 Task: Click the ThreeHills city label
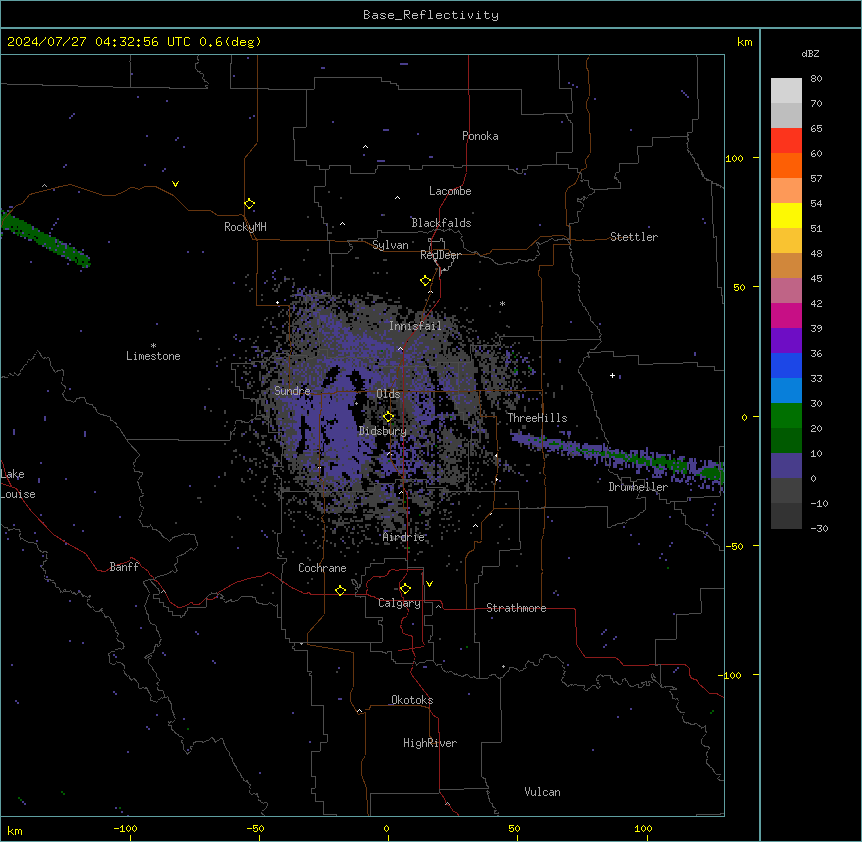click(537, 418)
